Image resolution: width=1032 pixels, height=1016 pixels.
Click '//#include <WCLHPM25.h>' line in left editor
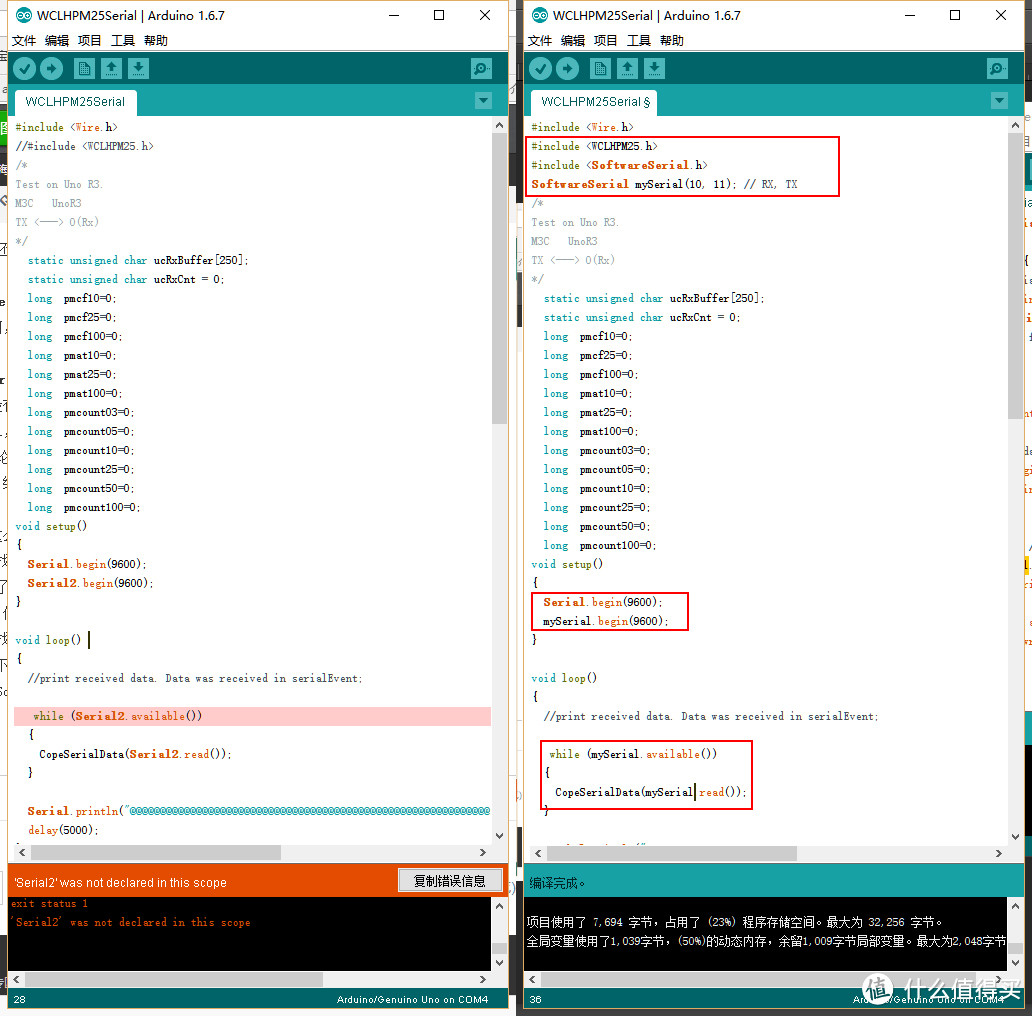point(84,146)
